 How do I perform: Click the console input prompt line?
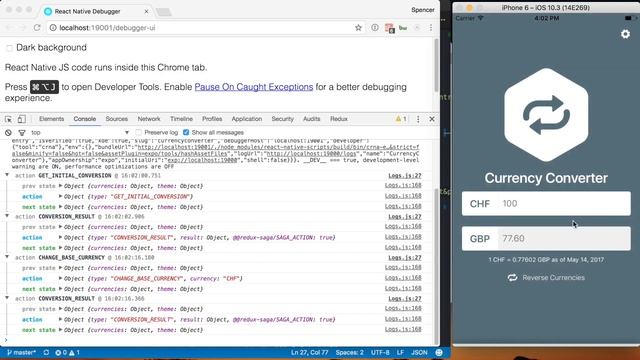point(216,340)
